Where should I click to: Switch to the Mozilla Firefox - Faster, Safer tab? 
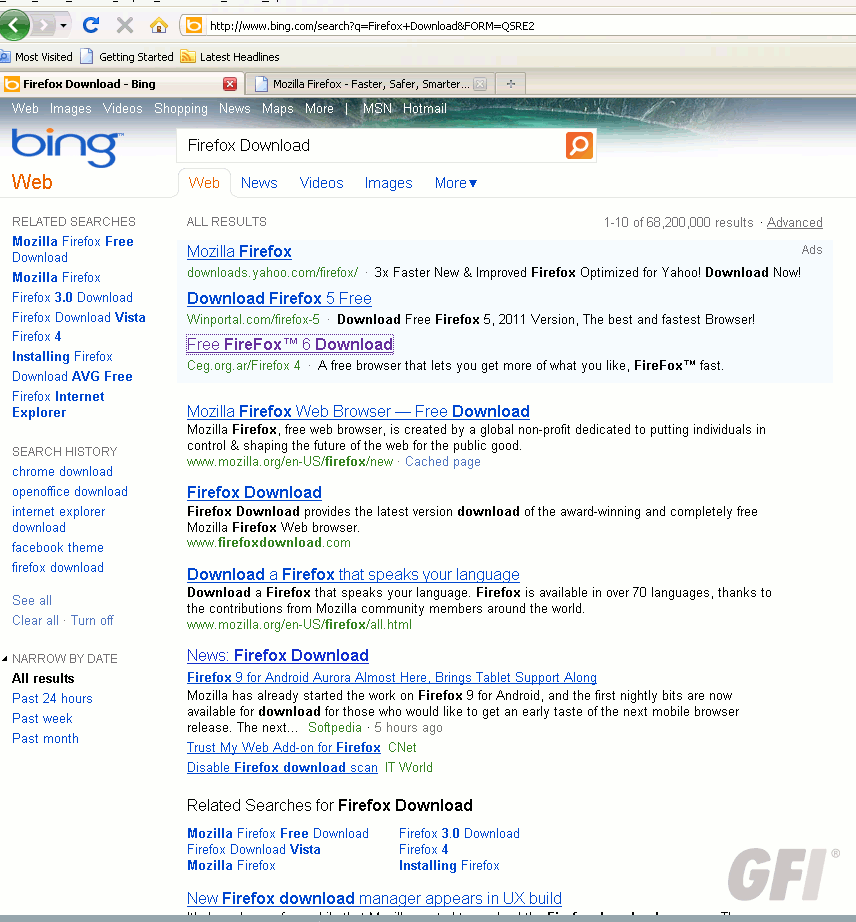tap(371, 84)
